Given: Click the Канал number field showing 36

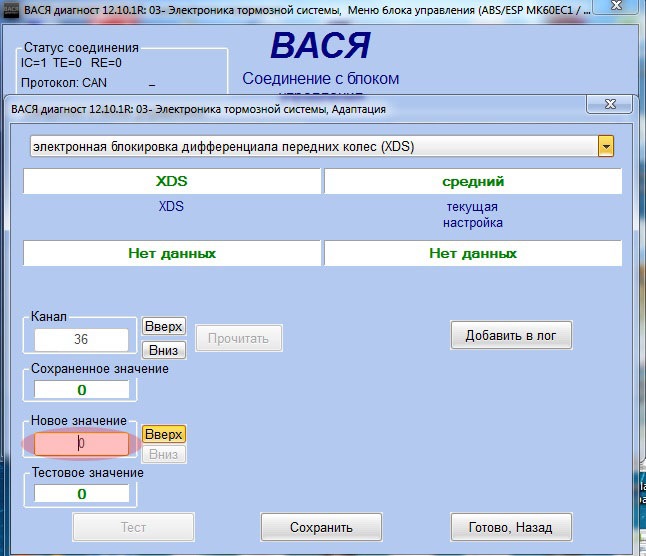Looking at the screenshot, I should click(81, 339).
